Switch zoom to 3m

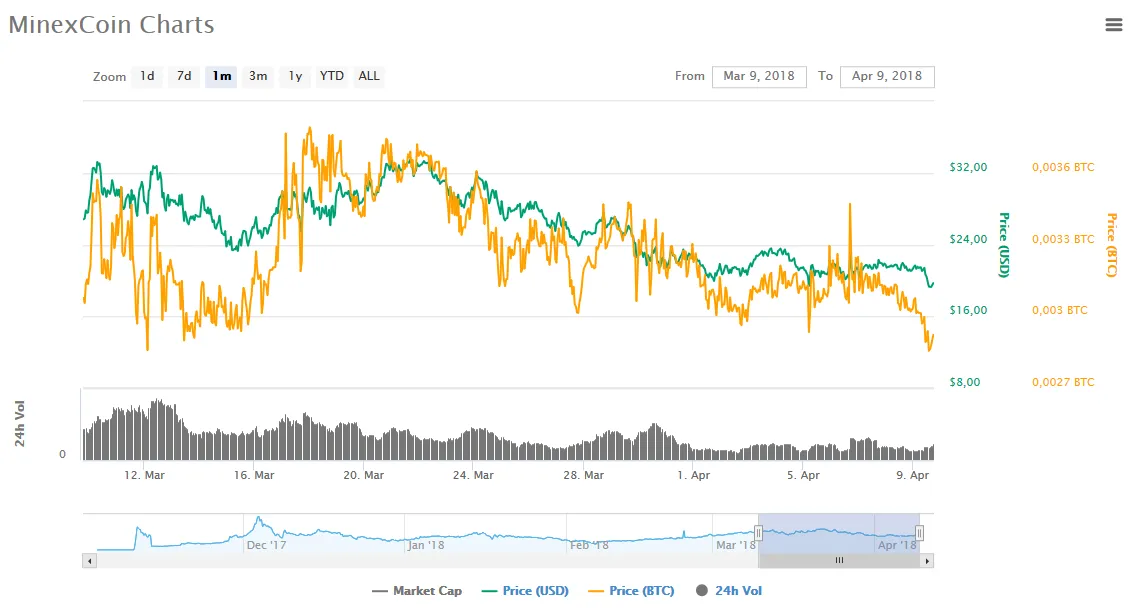tap(258, 76)
